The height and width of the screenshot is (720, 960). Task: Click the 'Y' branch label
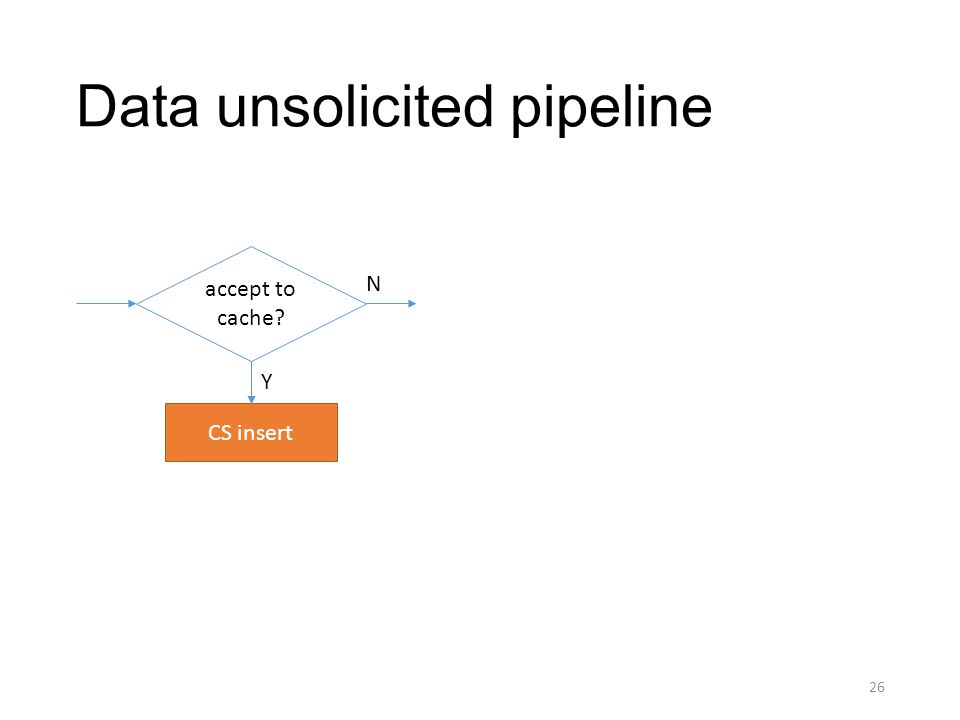click(266, 381)
